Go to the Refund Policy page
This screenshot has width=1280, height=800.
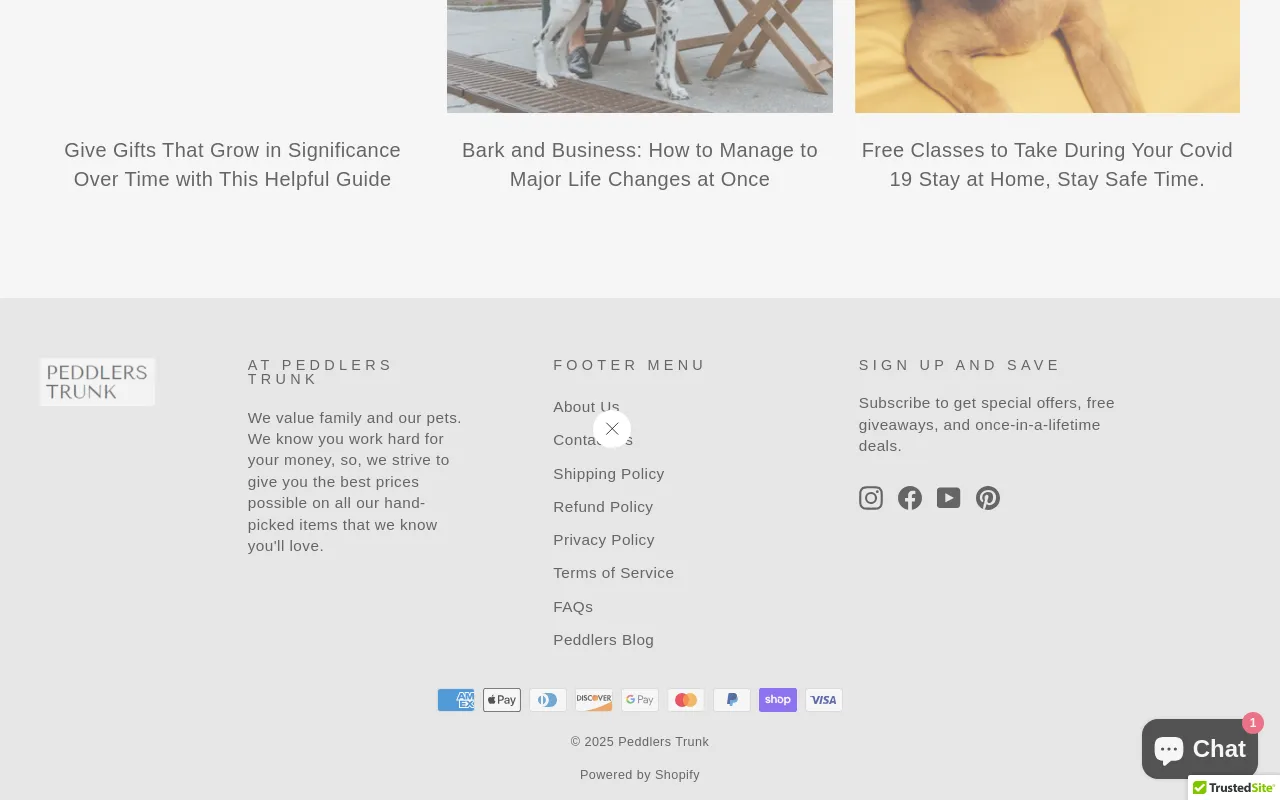(x=603, y=507)
